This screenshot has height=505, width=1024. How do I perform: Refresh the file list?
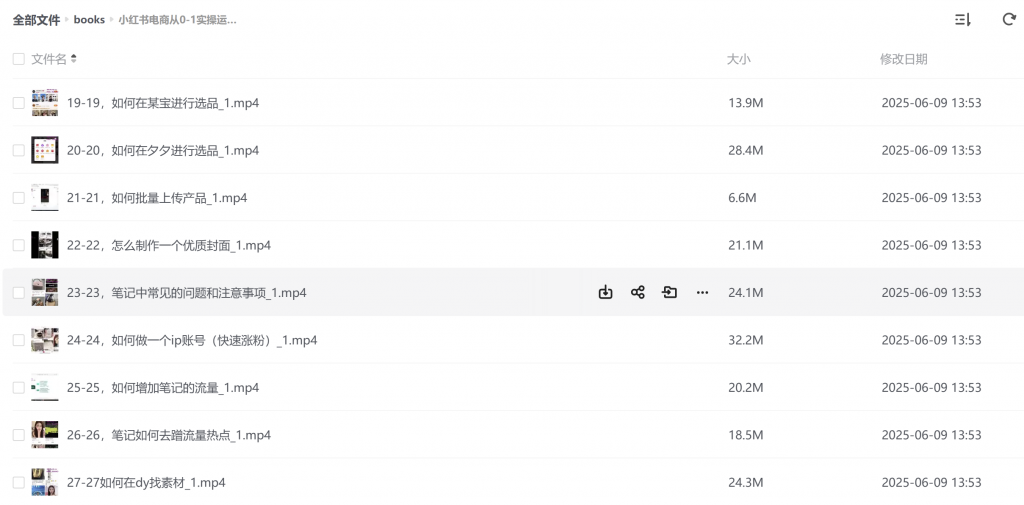[x=1008, y=20]
